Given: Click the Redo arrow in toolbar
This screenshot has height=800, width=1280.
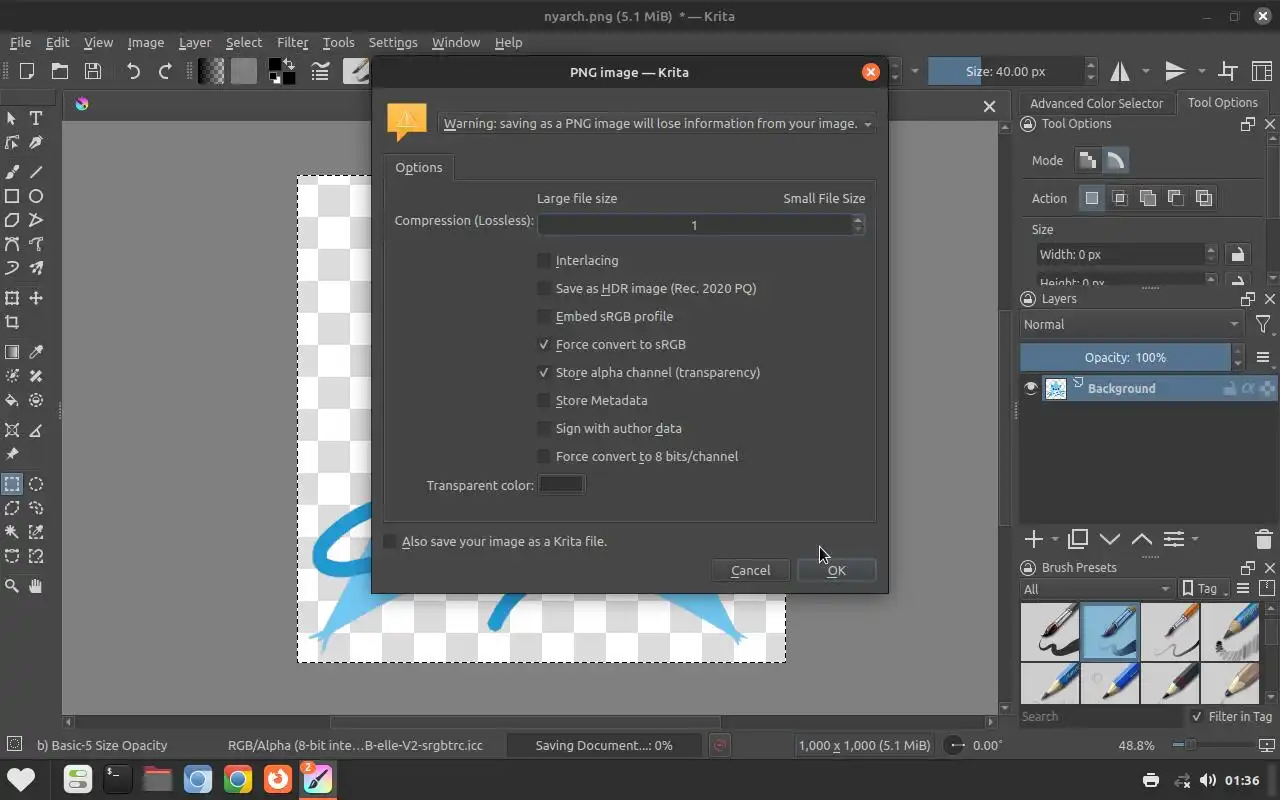Looking at the screenshot, I should [x=165, y=71].
